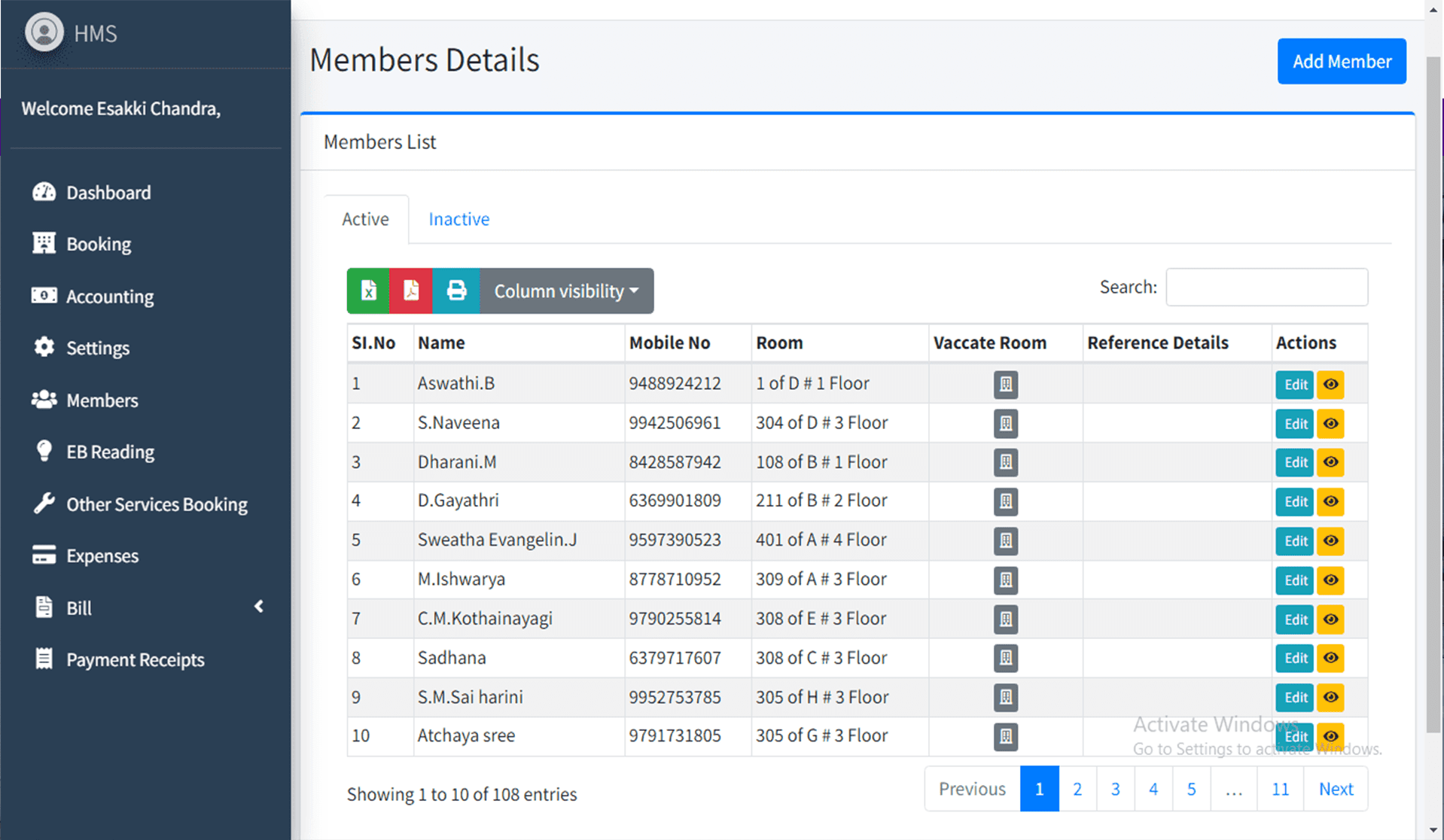The width and height of the screenshot is (1444, 840).
Task: Open the Column visibility dropdown
Action: pyautogui.click(x=566, y=291)
